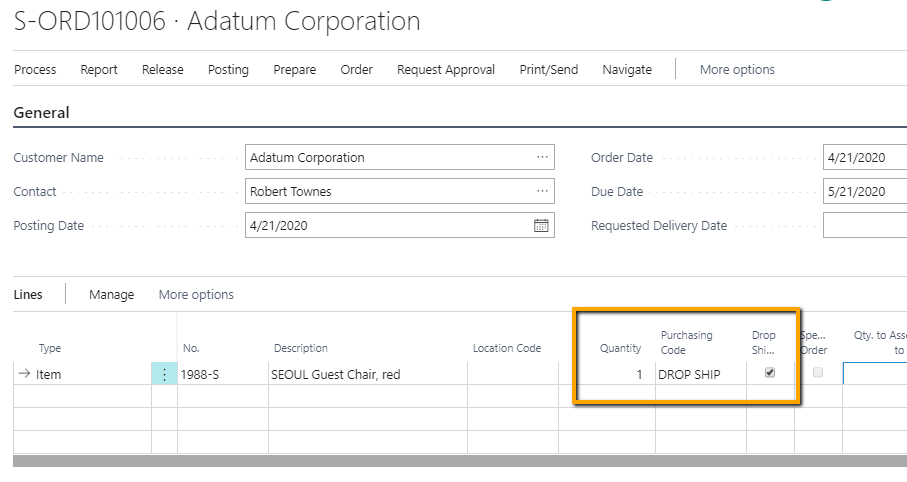The height and width of the screenshot is (482, 907).
Task: Open the Posting Date calendar picker
Action: pos(541,226)
